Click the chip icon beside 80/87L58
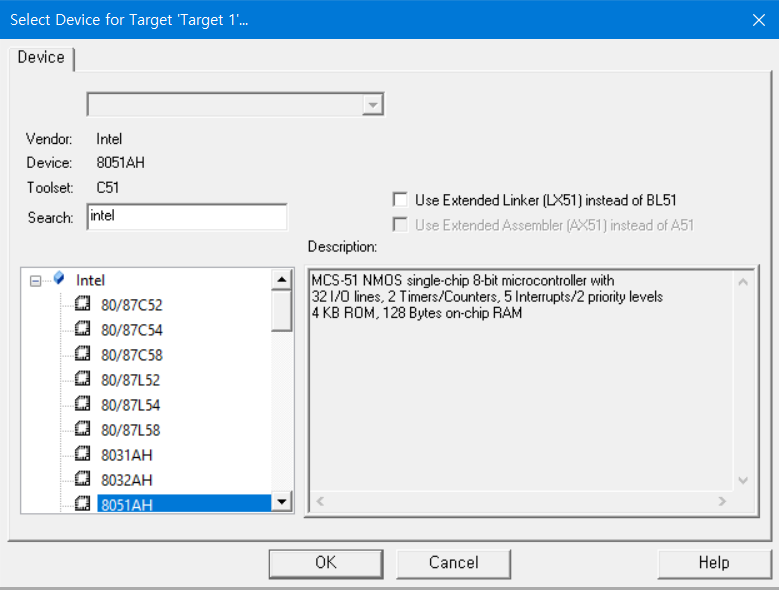 click(82, 429)
